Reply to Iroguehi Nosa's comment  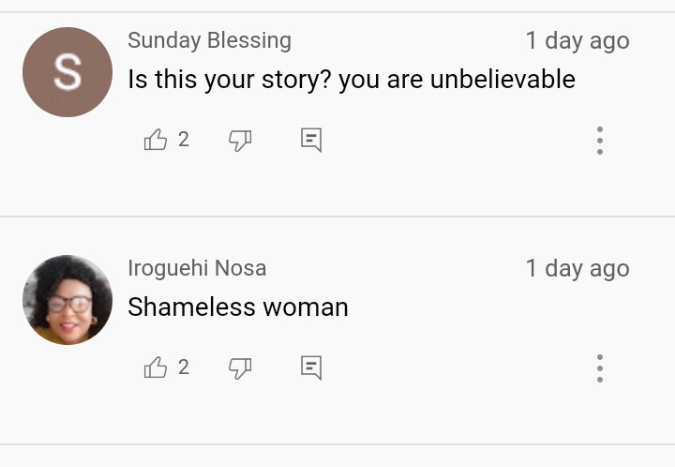click(311, 368)
